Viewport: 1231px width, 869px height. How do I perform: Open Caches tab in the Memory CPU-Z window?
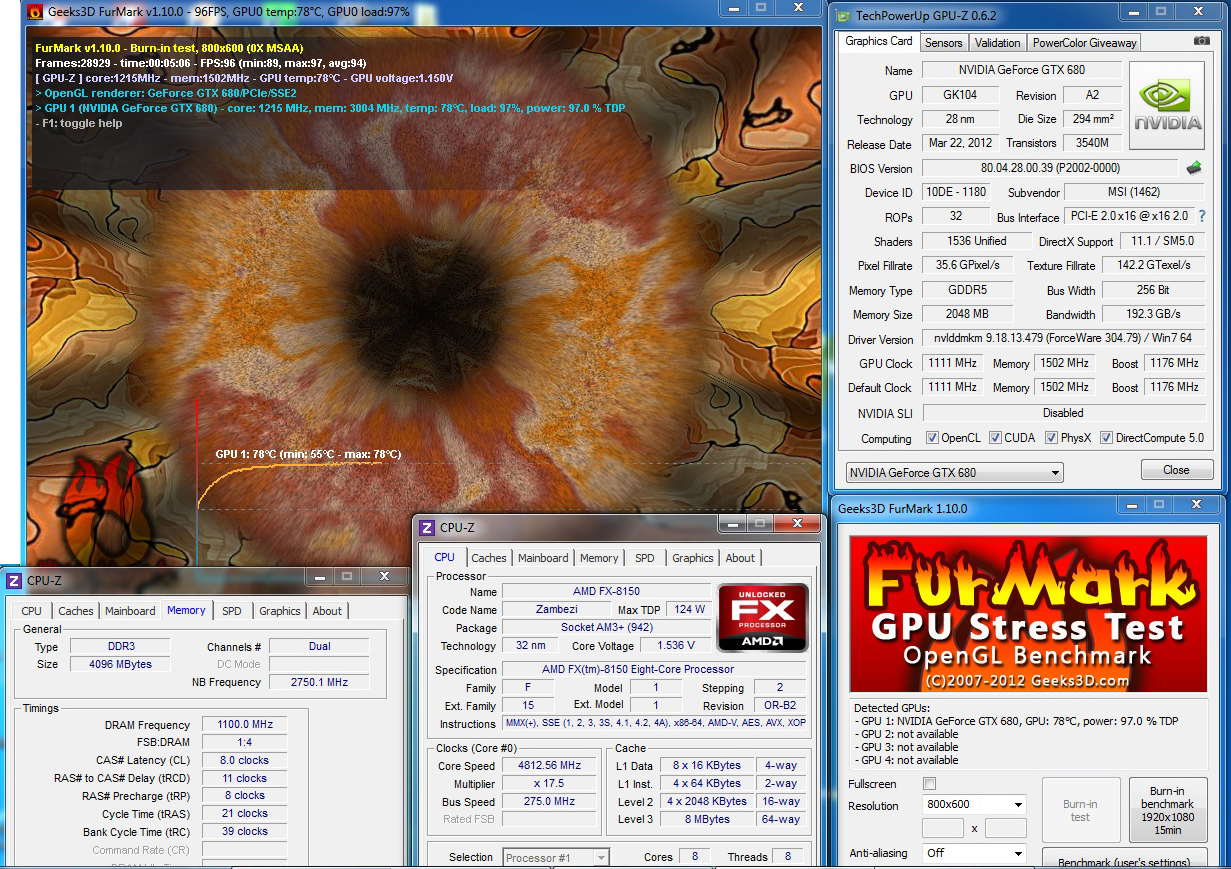[x=76, y=611]
